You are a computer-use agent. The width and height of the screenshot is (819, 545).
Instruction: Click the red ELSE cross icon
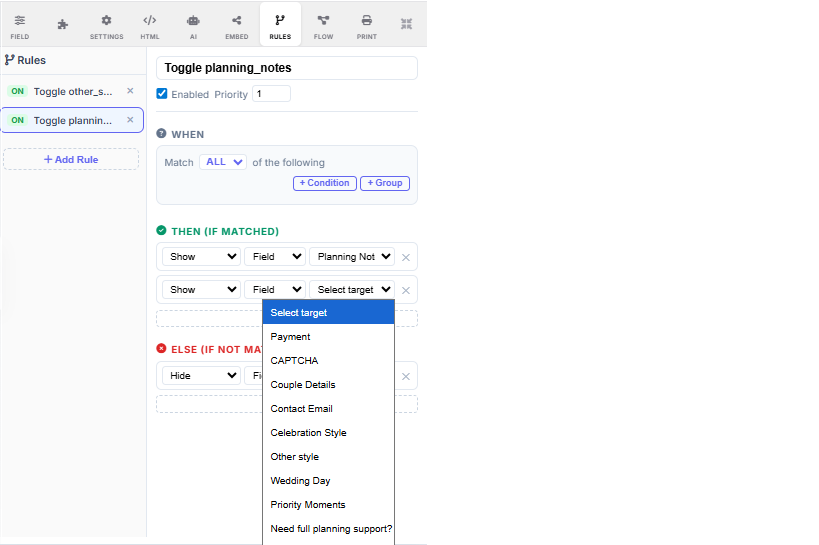click(161, 349)
